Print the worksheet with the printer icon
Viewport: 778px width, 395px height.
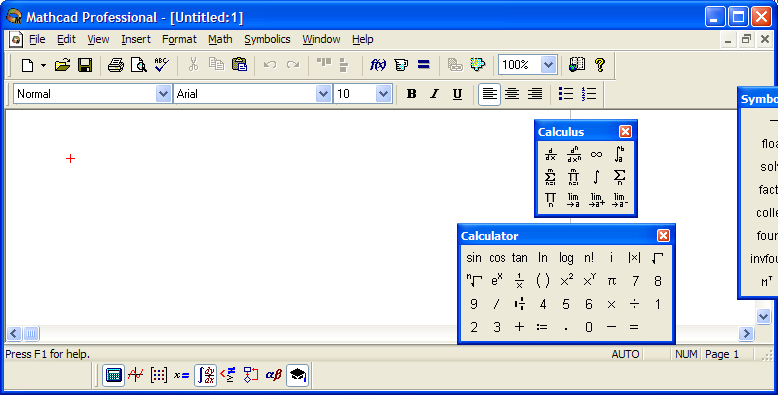[116, 65]
